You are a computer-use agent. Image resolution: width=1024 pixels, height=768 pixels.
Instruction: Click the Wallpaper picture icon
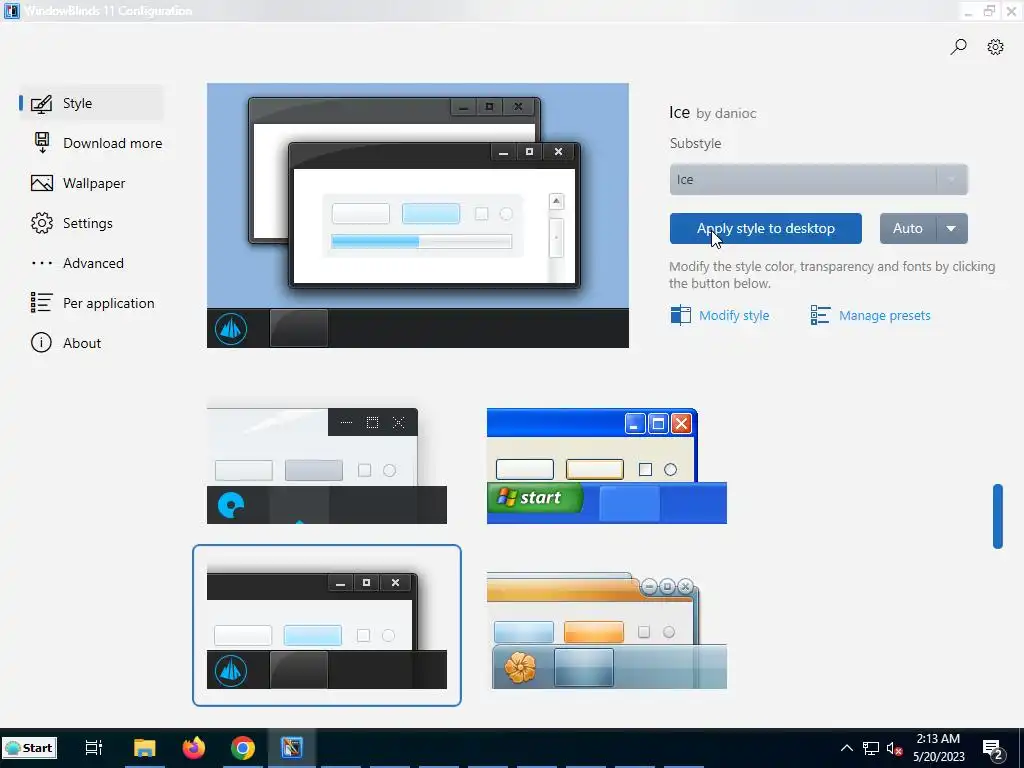42,184
